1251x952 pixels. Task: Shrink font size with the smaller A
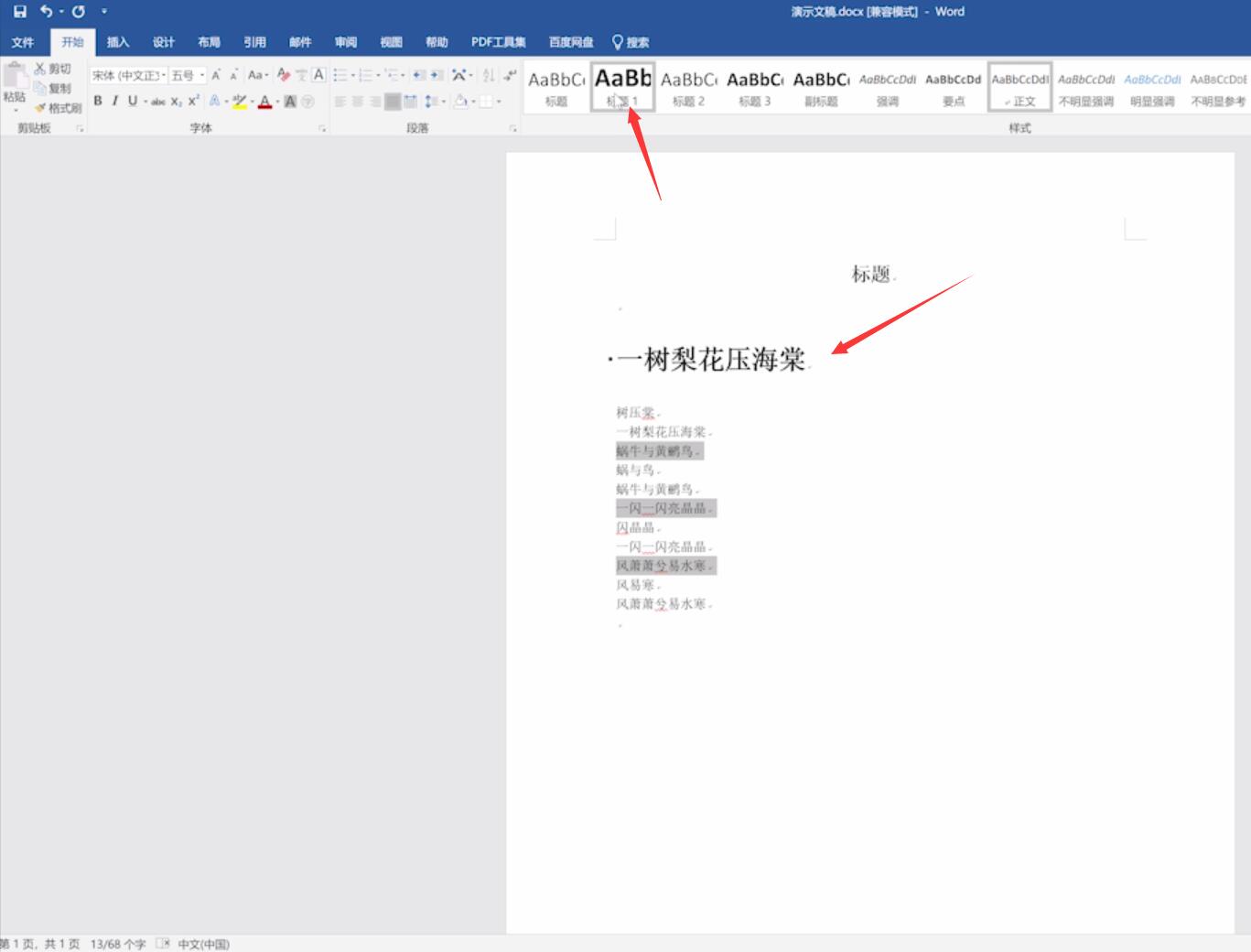[x=233, y=75]
